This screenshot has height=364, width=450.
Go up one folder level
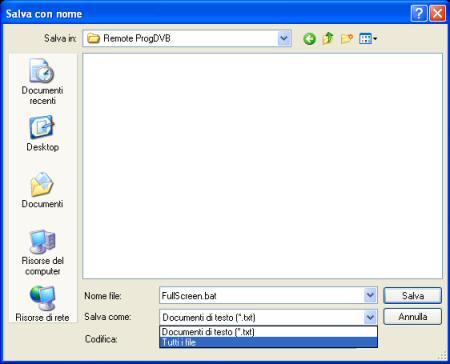[328, 39]
